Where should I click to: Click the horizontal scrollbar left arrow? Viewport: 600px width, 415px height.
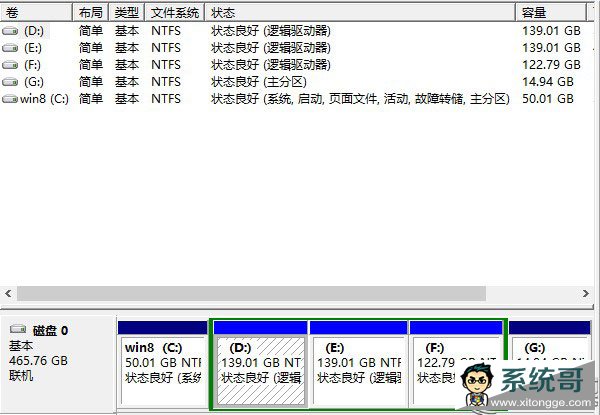8,293
